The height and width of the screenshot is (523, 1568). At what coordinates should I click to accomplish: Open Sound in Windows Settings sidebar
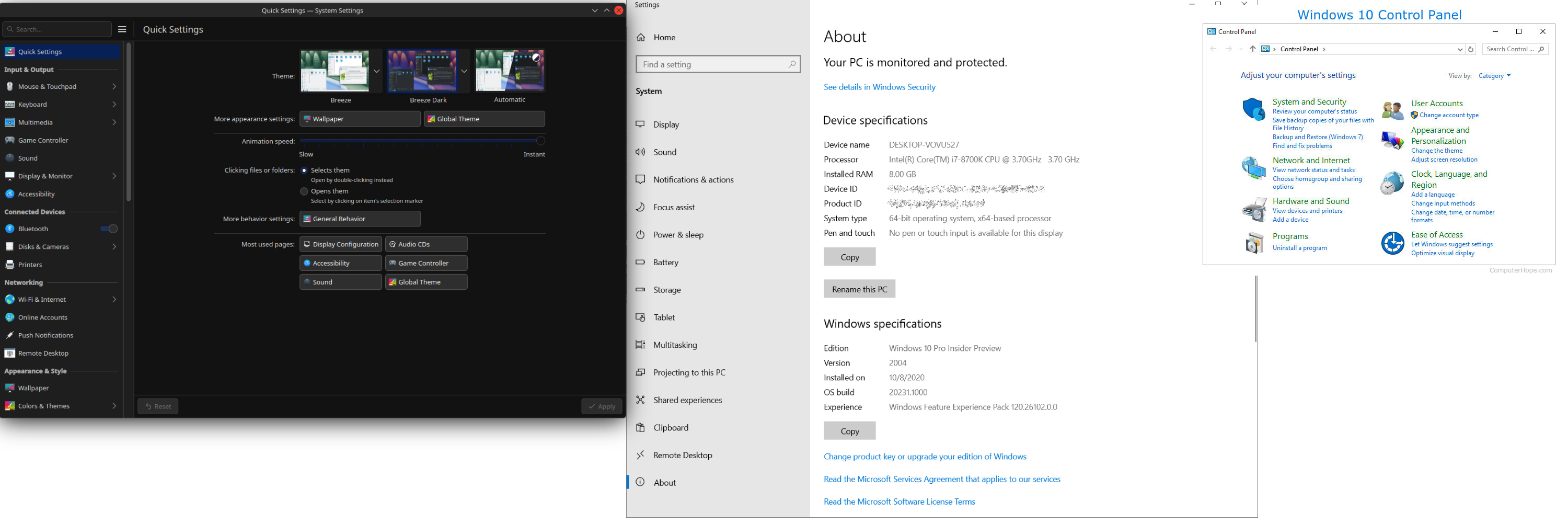click(x=718, y=152)
